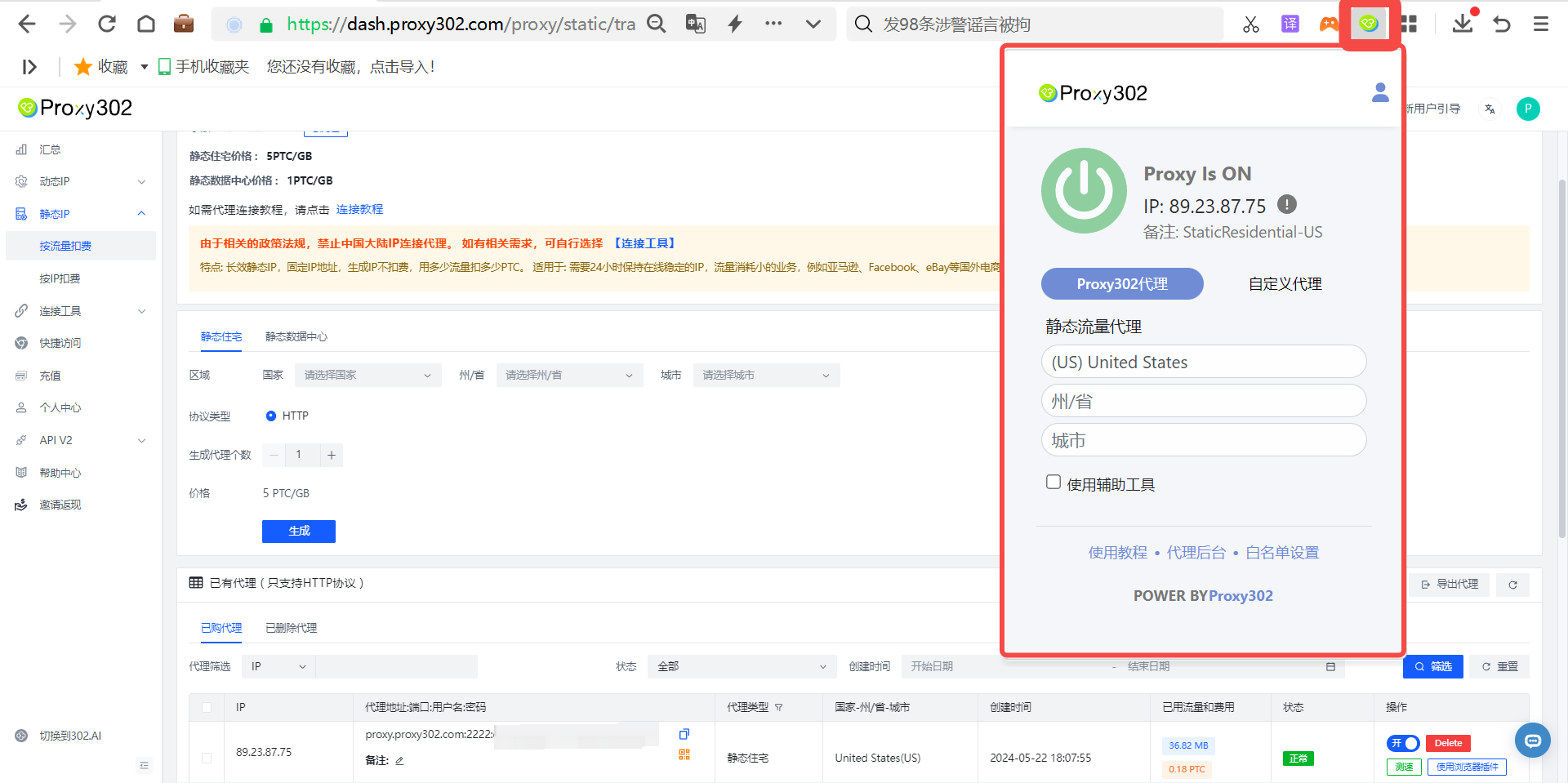This screenshot has width=1568, height=783.
Task: Click 切换到302.AI at sidebar bottom
Action: pos(70,736)
